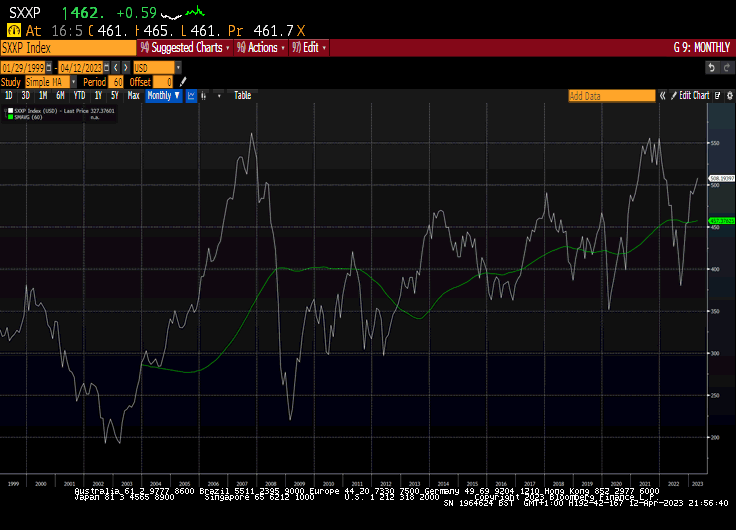Image resolution: width=736 pixels, height=530 pixels.
Task: Click the green SMAVG legend marker
Action: (10, 117)
